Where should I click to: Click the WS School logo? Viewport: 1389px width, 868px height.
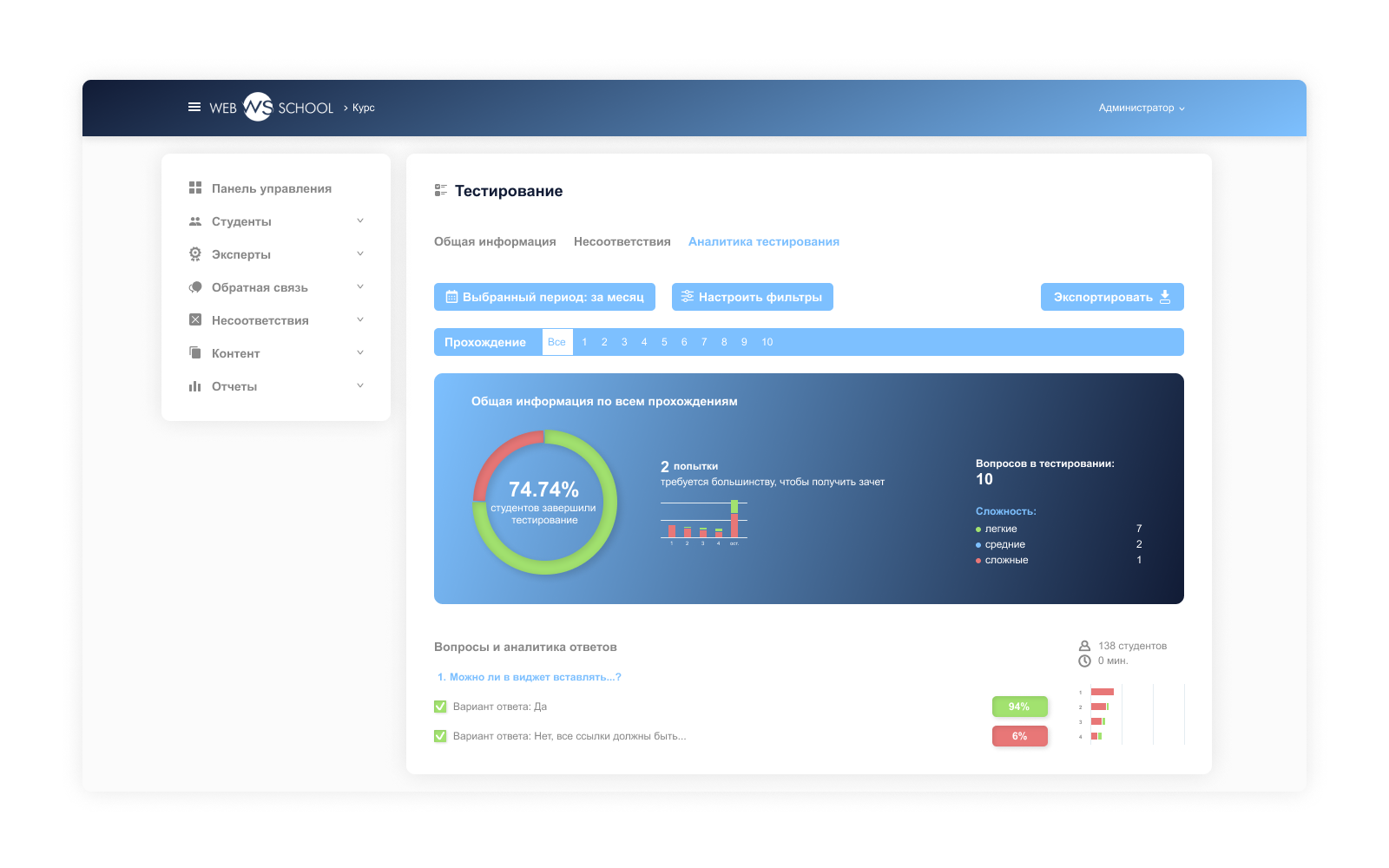point(271,108)
